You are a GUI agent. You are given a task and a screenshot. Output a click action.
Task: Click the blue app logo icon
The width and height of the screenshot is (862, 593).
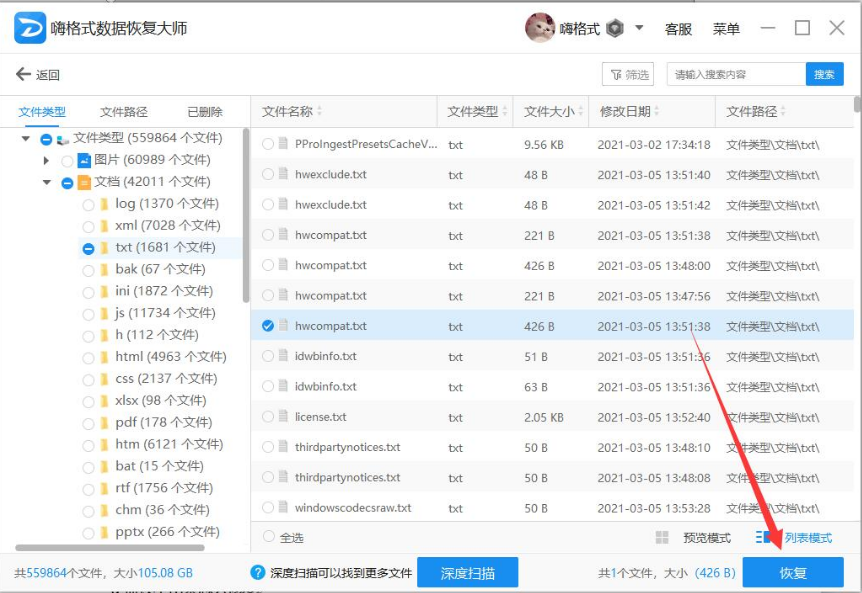pos(29,28)
